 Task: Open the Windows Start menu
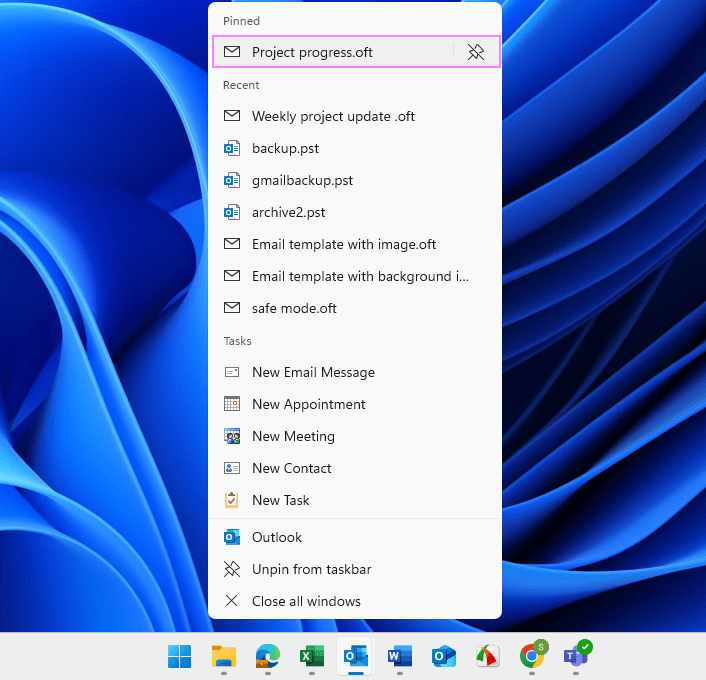click(180, 656)
